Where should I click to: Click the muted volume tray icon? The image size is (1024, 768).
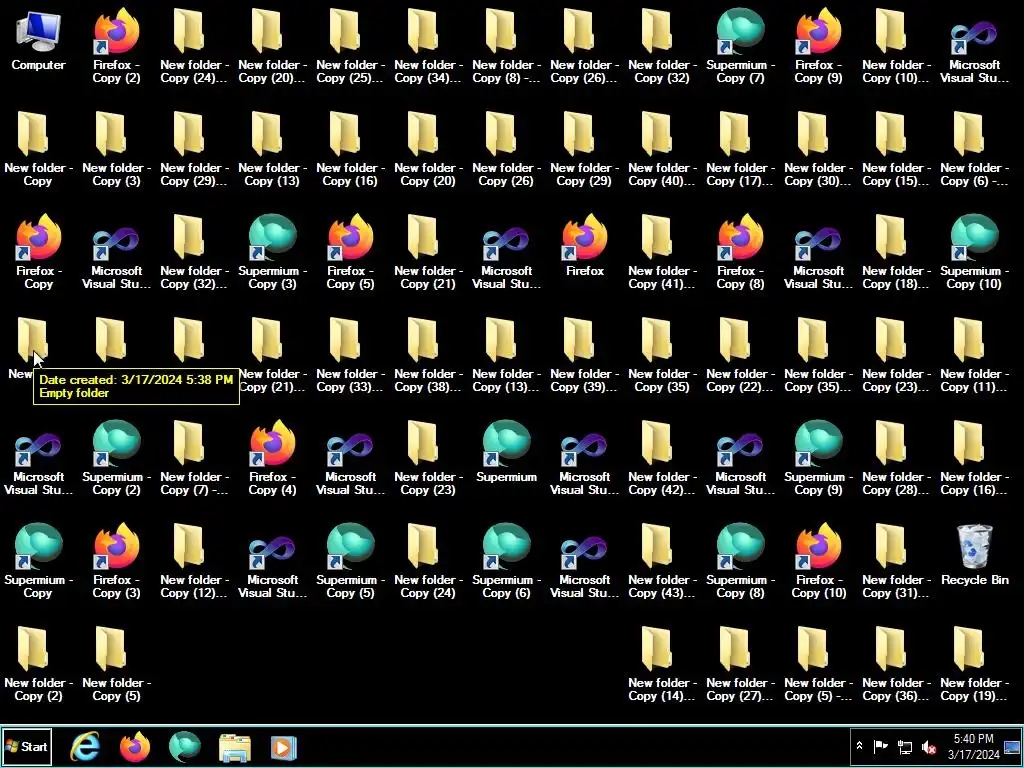928,747
